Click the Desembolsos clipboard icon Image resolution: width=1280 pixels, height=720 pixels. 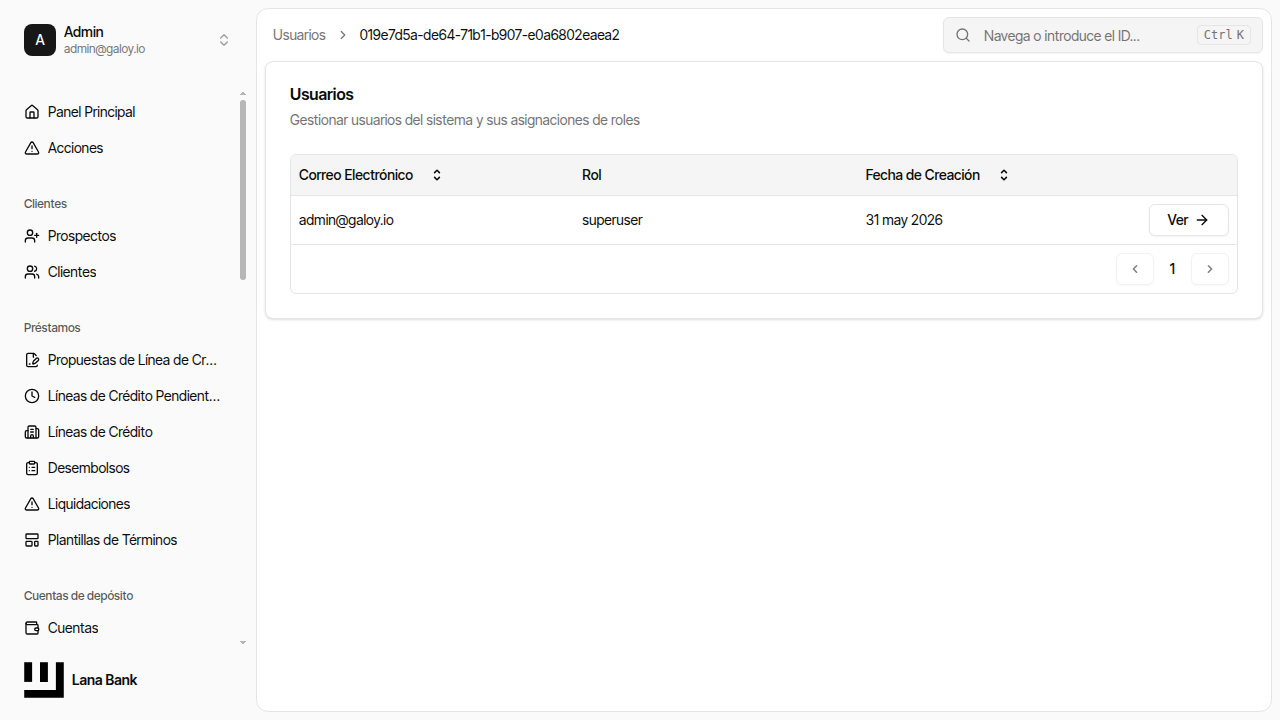pyautogui.click(x=32, y=468)
